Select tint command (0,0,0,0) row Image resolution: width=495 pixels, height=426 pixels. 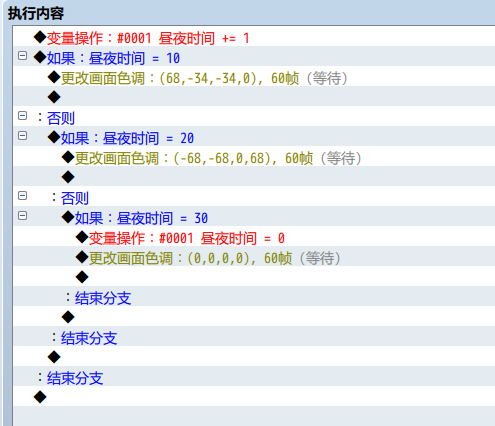[x=254, y=256]
